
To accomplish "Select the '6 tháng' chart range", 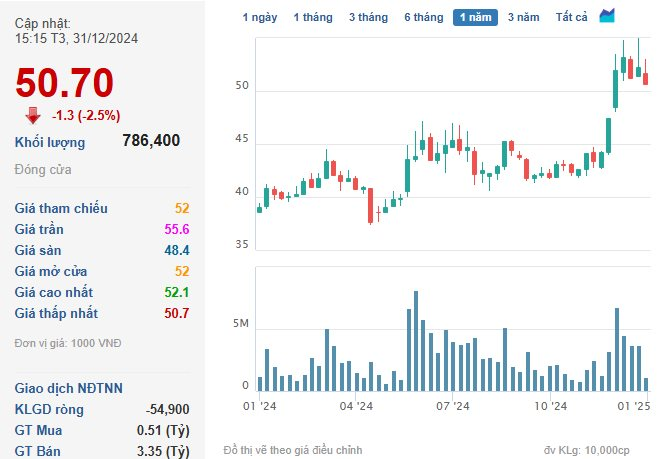I will 424,17.
